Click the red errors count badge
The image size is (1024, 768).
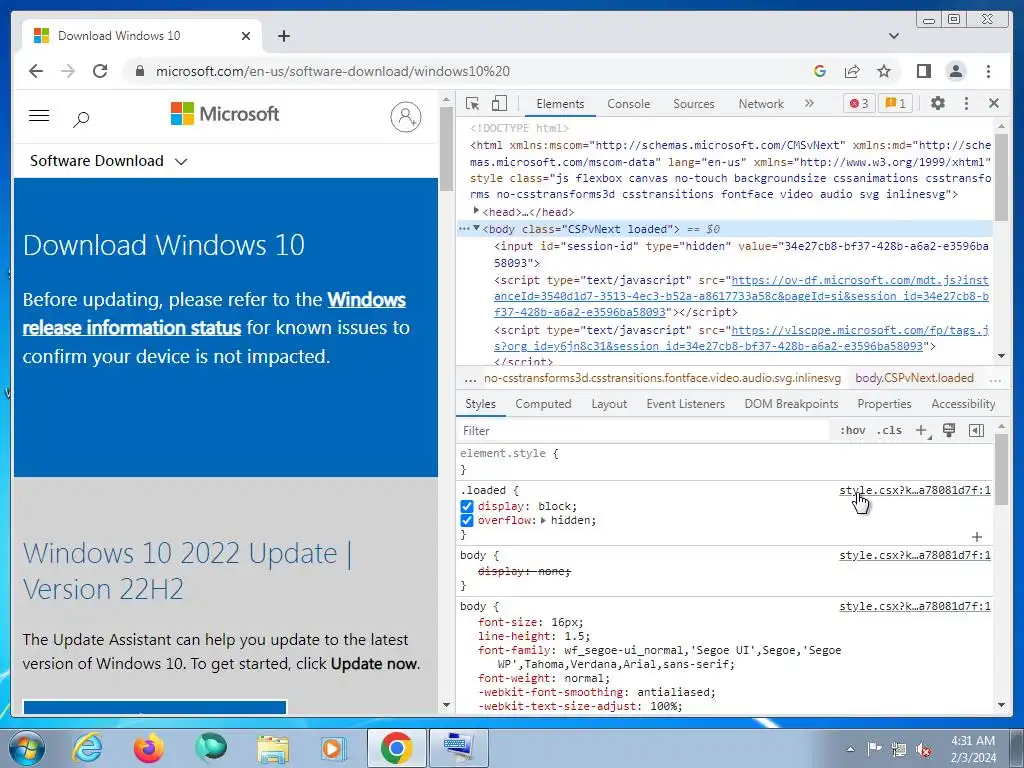[x=859, y=103]
